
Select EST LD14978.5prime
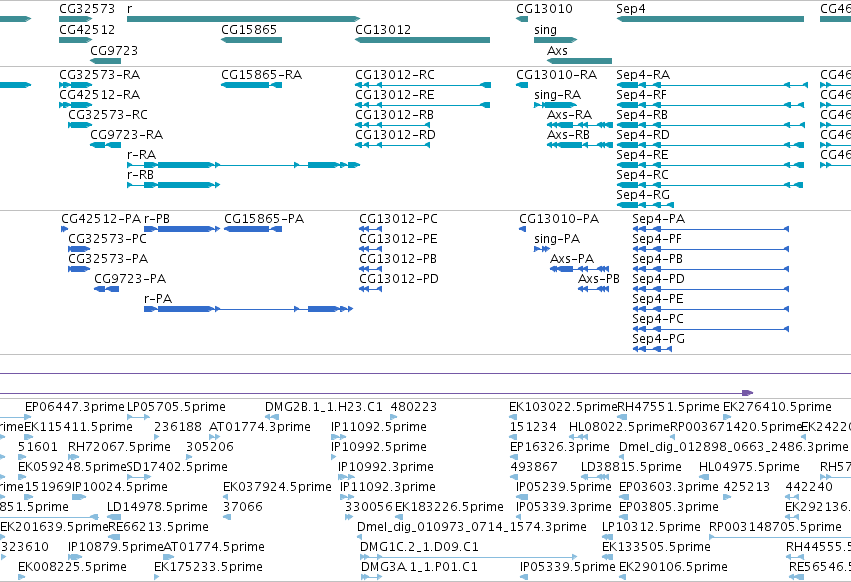point(157,507)
